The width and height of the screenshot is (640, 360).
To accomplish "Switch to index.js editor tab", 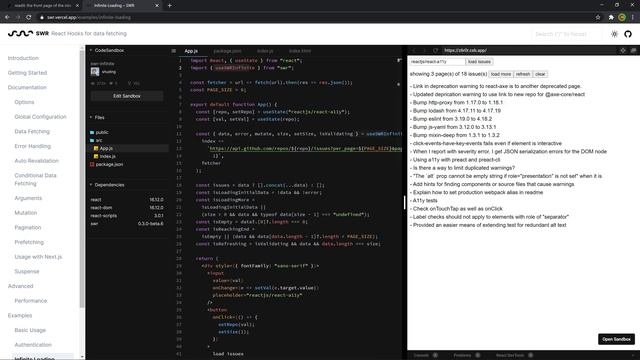I will point(265,51).
